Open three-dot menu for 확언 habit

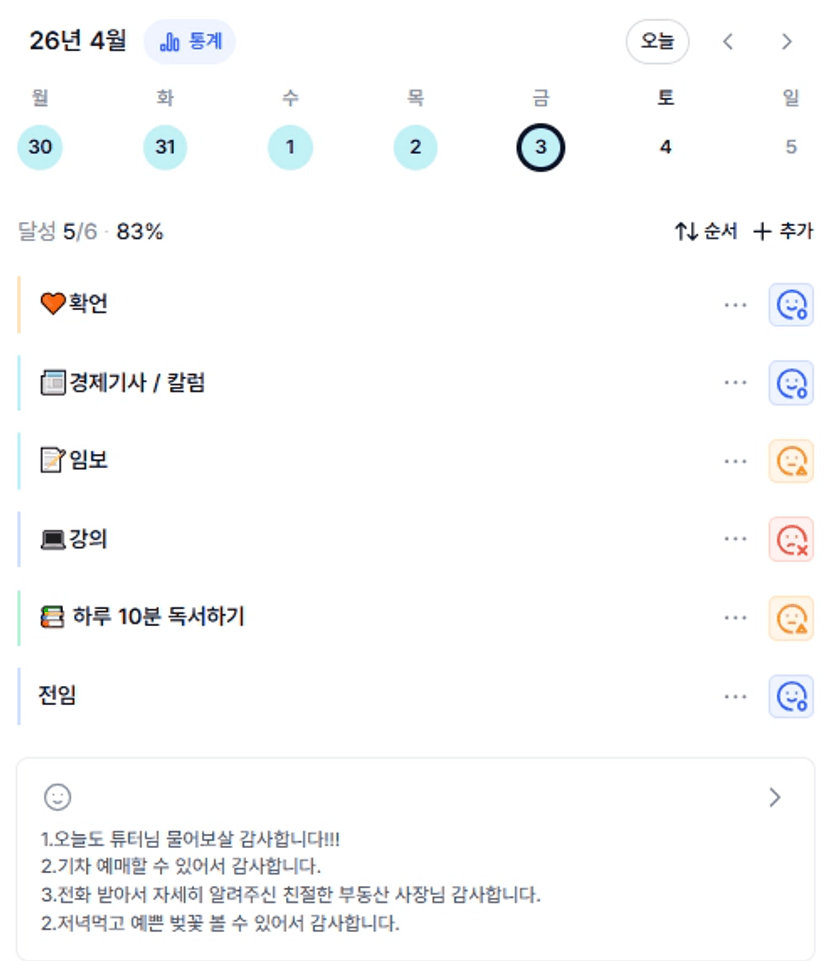coord(735,305)
